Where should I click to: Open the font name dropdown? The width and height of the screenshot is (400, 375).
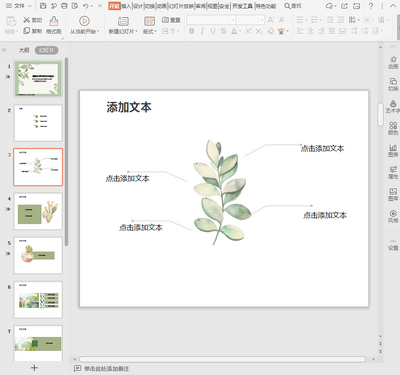[233, 20]
